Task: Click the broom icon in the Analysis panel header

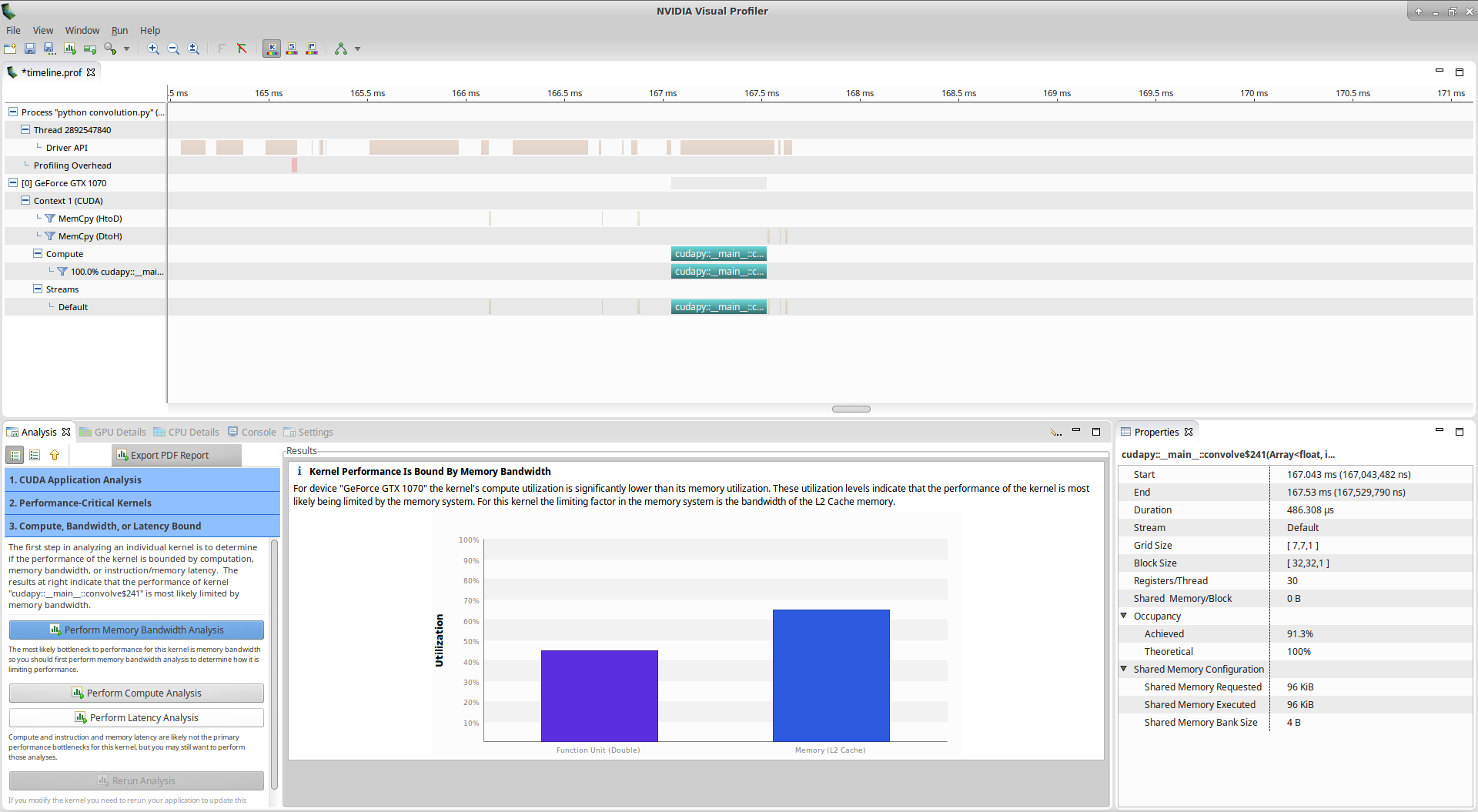Action: click(x=1055, y=432)
